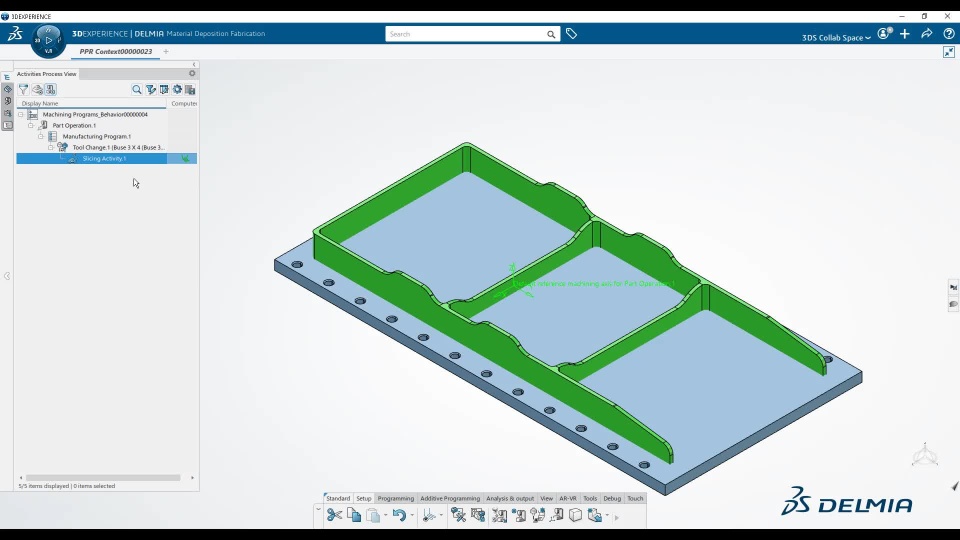Open the AR-VR tab
The height and width of the screenshot is (540, 960).
click(x=568, y=498)
